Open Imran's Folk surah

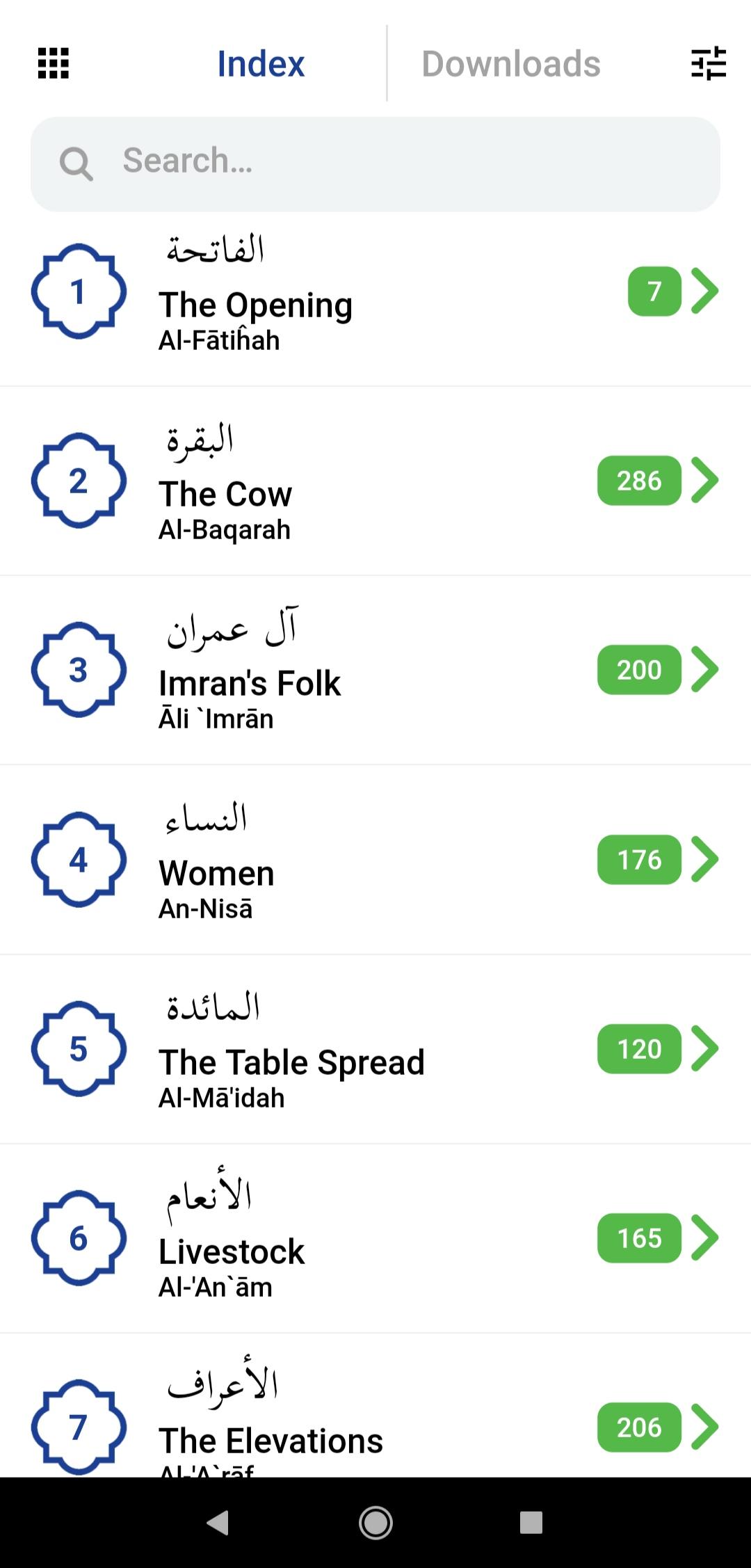[x=375, y=670]
